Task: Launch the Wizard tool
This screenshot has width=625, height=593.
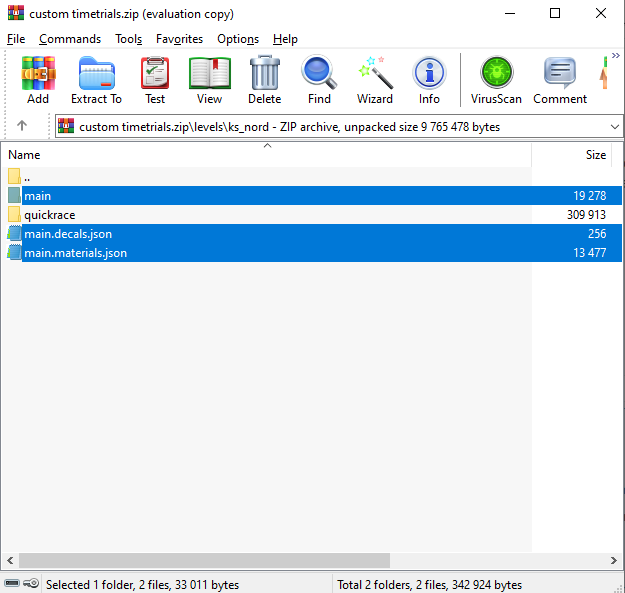Action: click(x=375, y=80)
